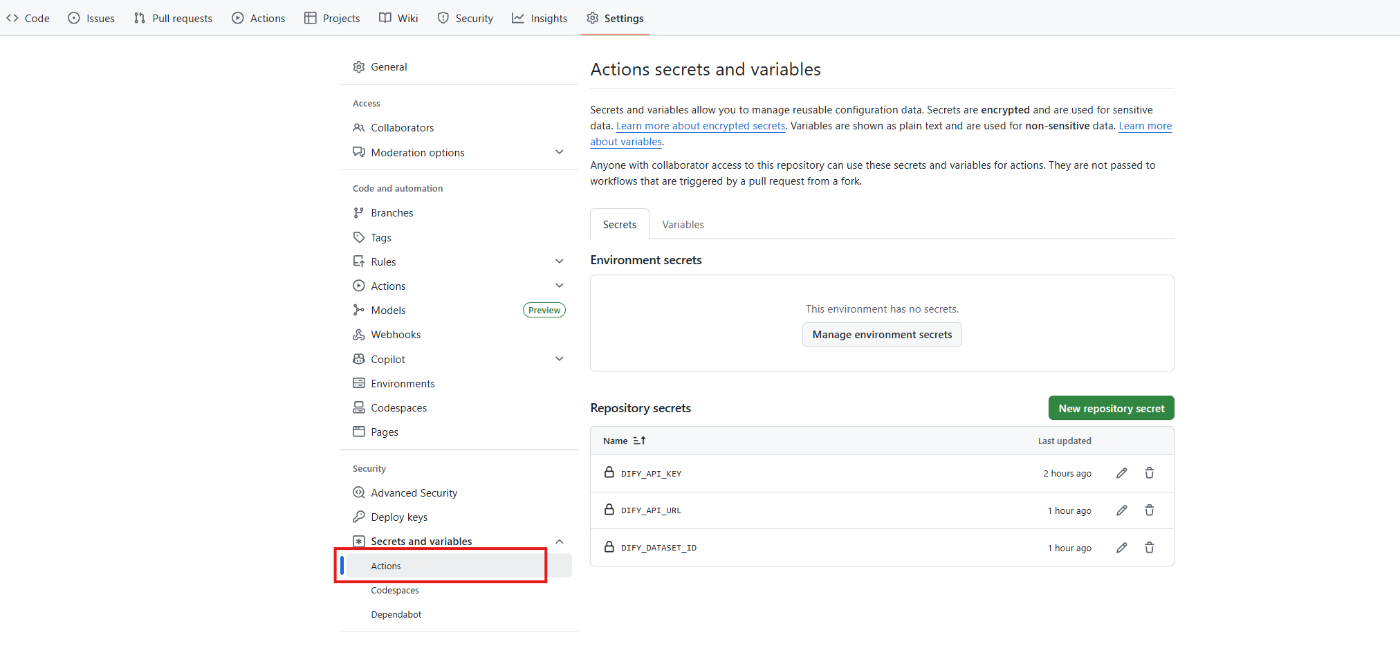Edit the DIFY_API_KEY secret pencil icon
The height and width of the screenshot is (646, 1400).
pyautogui.click(x=1121, y=473)
